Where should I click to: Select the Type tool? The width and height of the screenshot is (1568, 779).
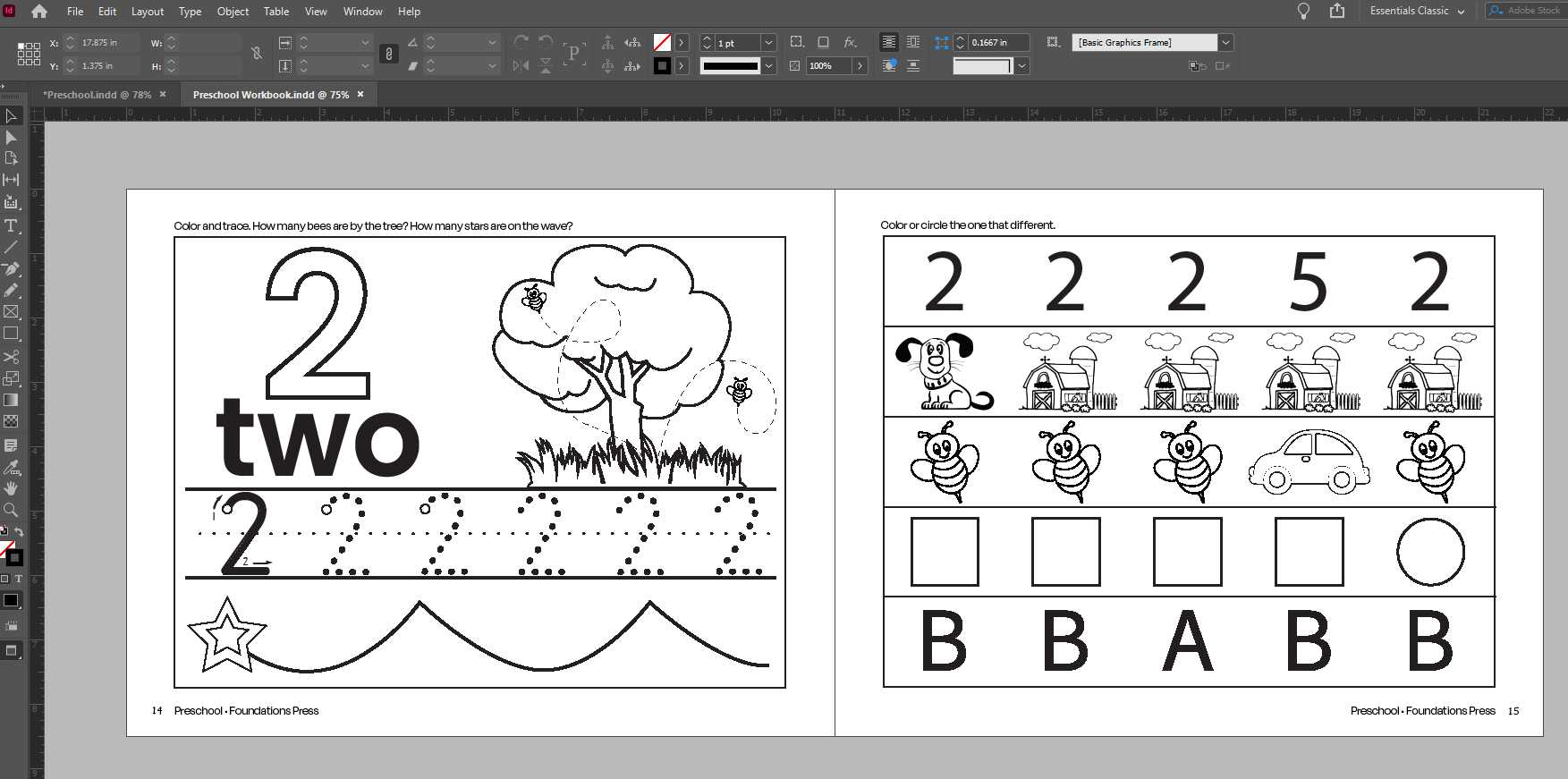[x=11, y=225]
